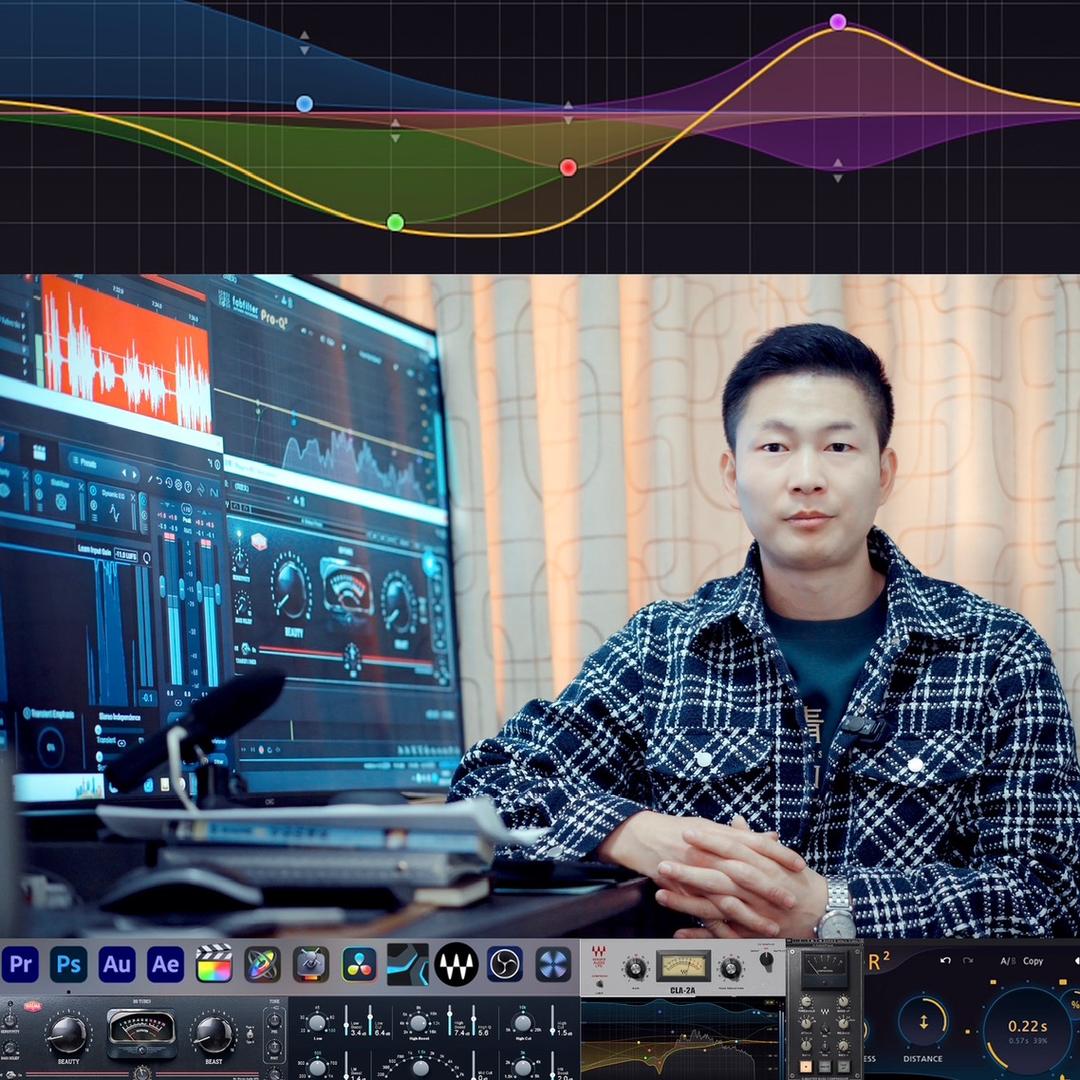This screenshot has width=1080, height=1080.
Task: Toggle A/B comparison in the reverb plugin
Action: click(1006, 961)
